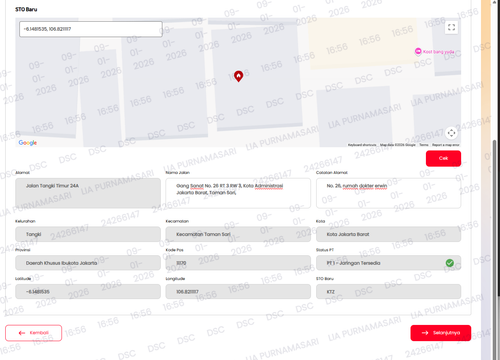
Task: Click STO Baru field KTZ
Action: click(388, 292)
